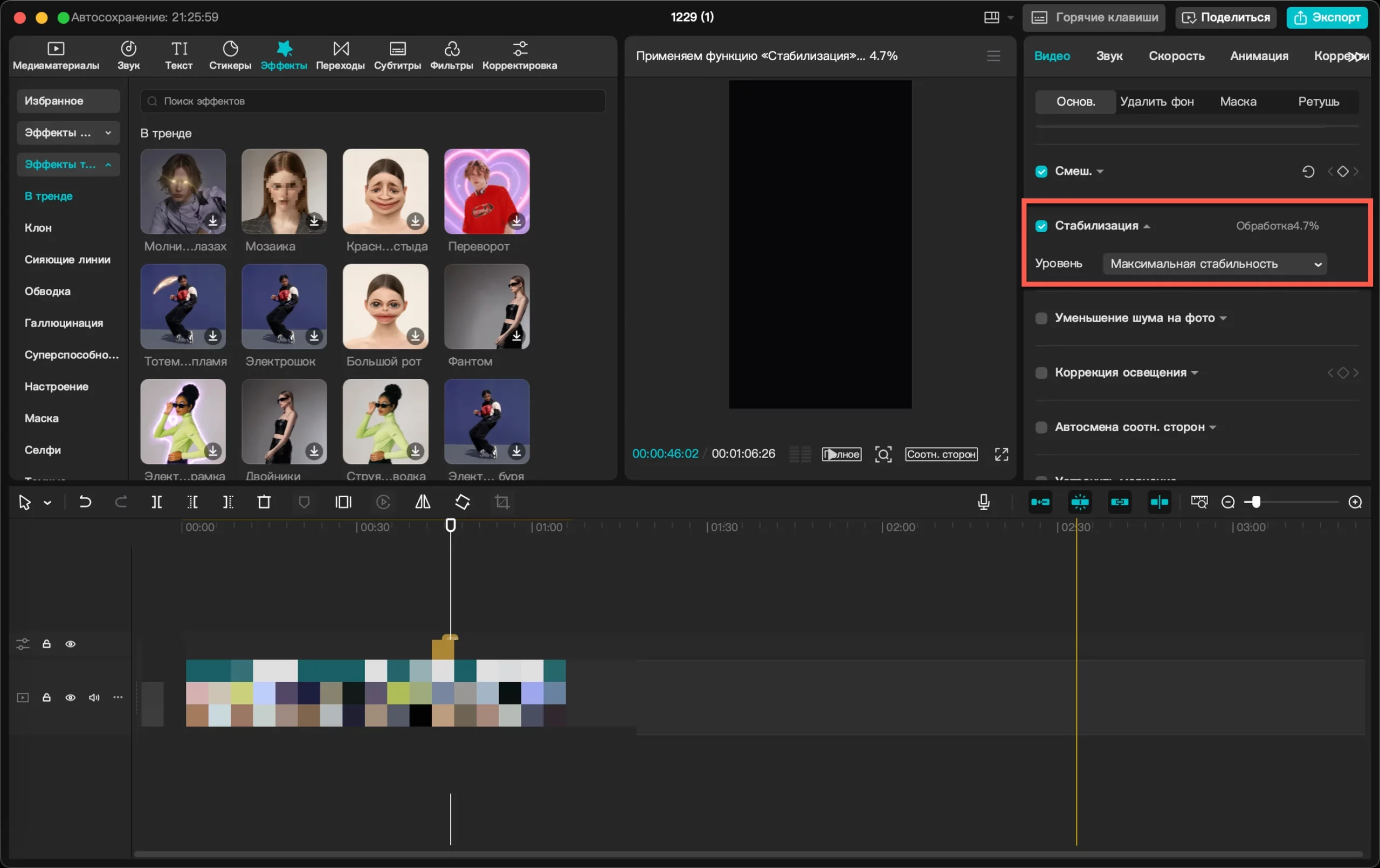Click the Delete (trash) icon in timeline toolbar

(264, 503)
